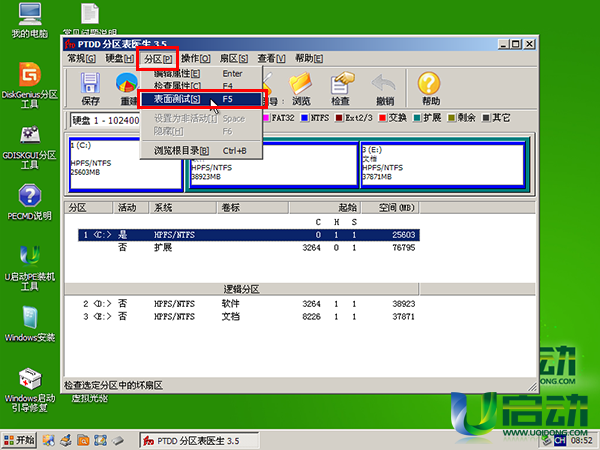Click the 分区[P] menu header

pyautogui.click(x=158, y=59)
